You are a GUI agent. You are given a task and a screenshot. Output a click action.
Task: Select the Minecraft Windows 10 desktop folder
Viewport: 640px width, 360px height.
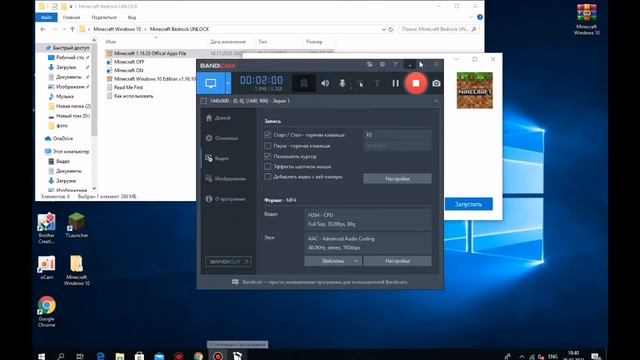pyautogui.click(x=77, y=270)
